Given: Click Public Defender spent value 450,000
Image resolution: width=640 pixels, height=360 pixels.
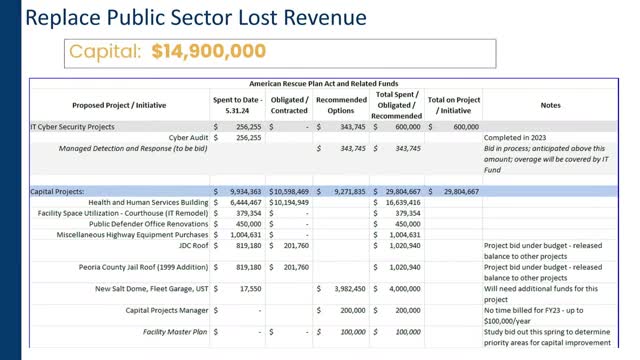Looking at the screenshot, I should [249, 224].
